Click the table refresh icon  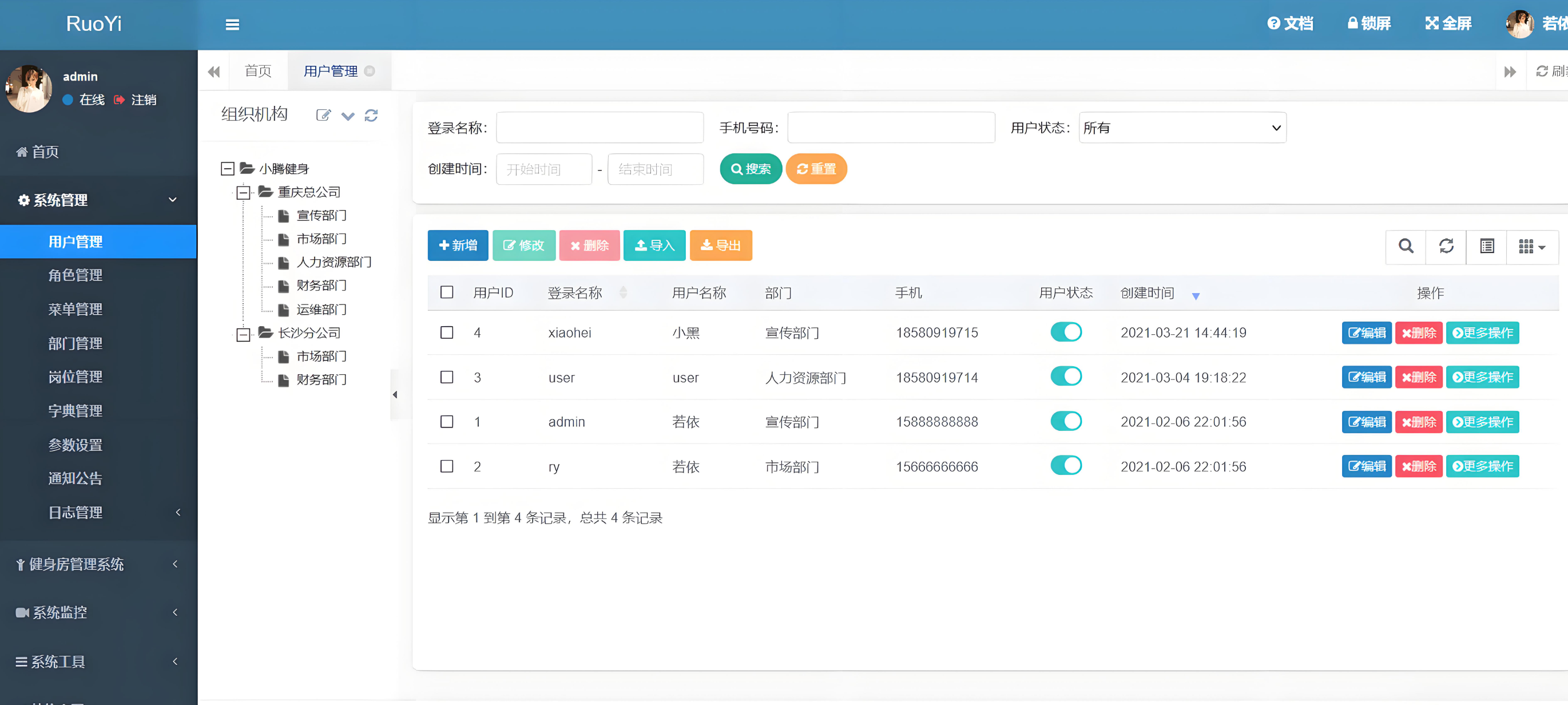point(1446,246)
